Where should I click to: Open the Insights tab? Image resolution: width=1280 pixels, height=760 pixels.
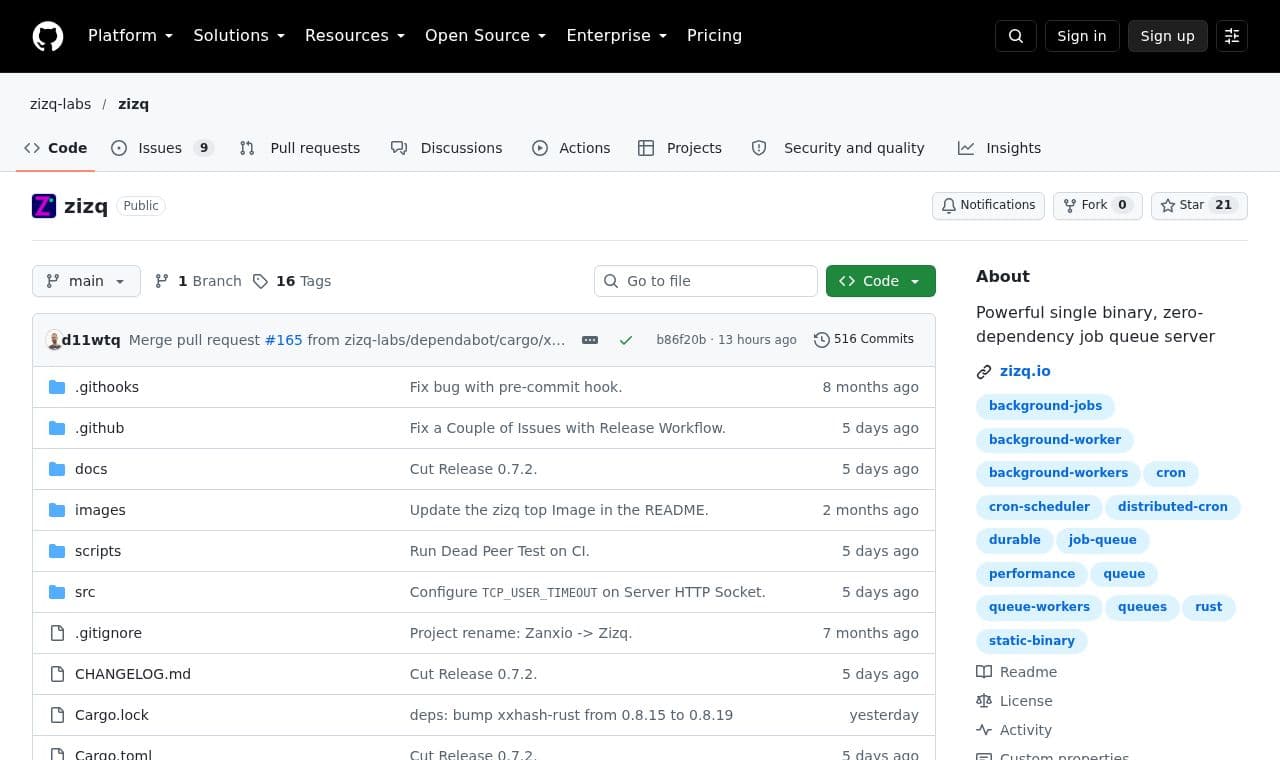click(x=999, y=148)
